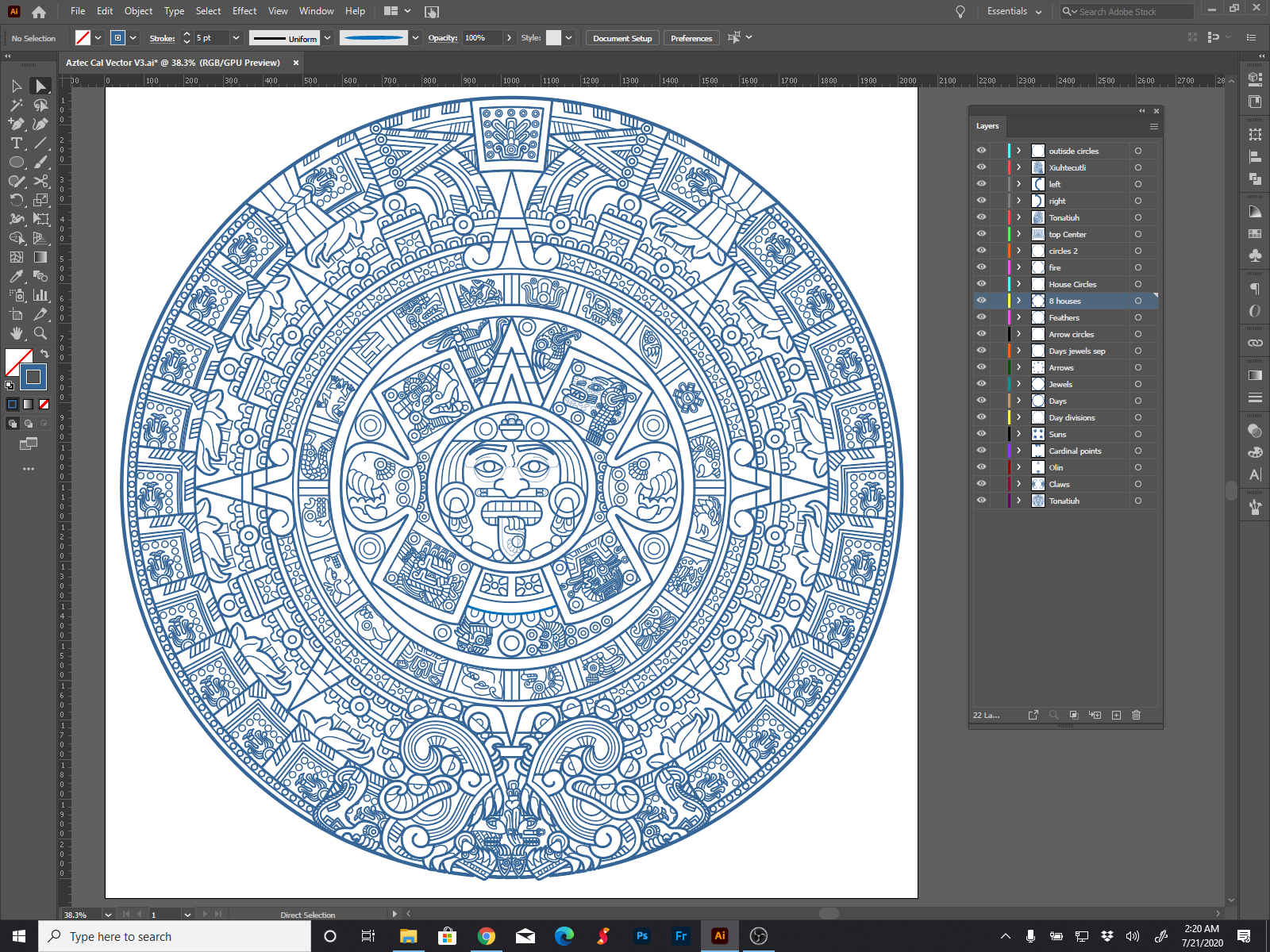
Task: Select the Zoom tool
Action: [40, 333]
